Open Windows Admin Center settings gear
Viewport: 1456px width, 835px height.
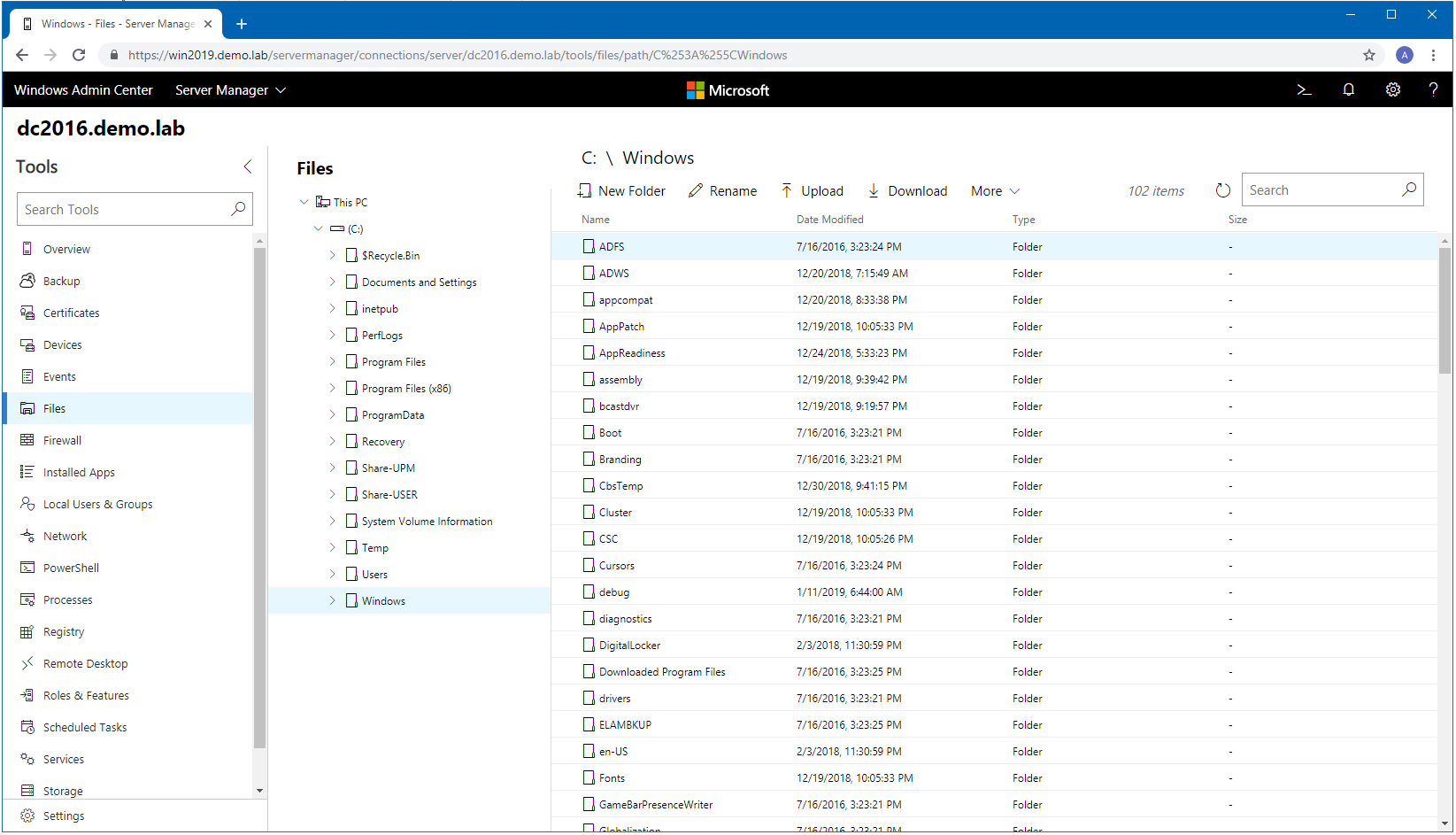[1392, 89]
